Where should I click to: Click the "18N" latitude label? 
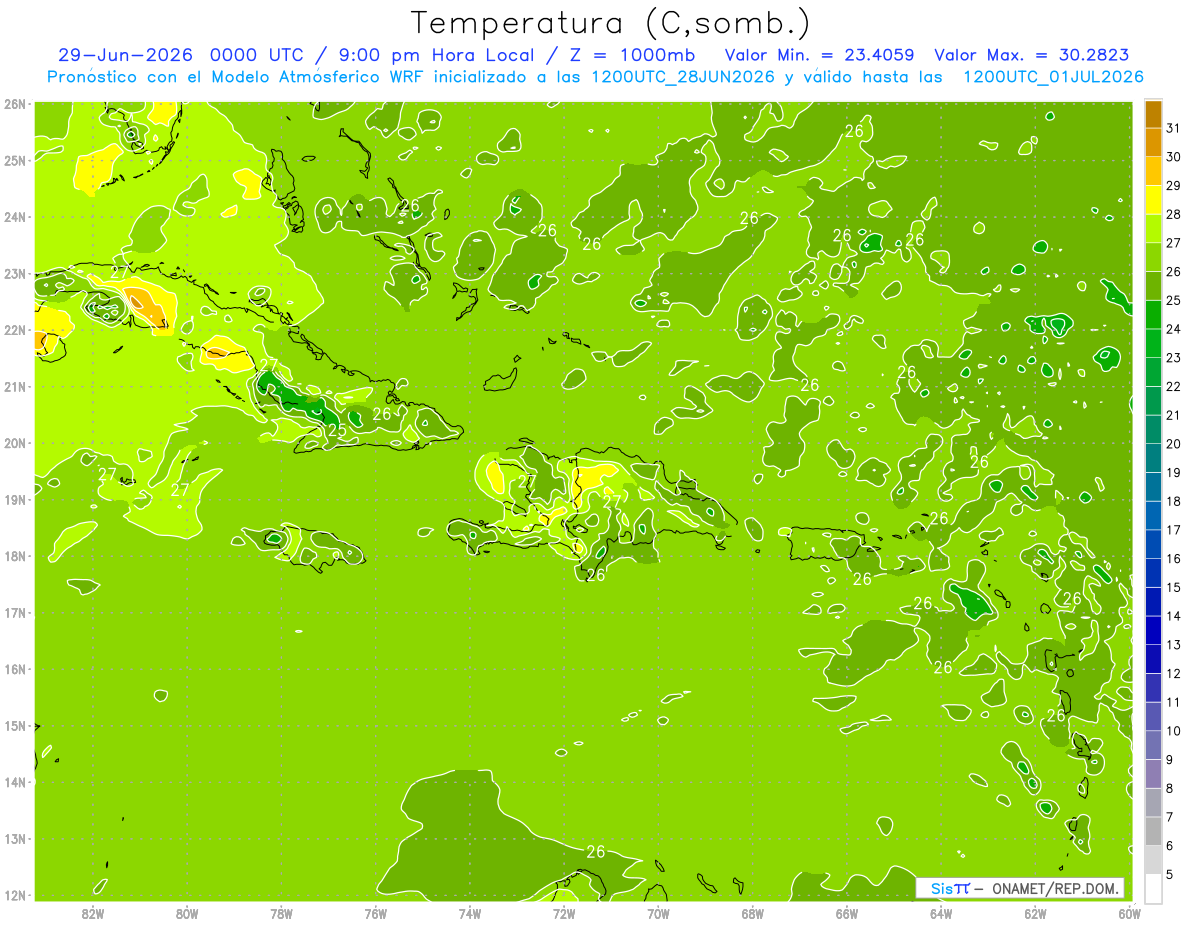[x=16, y=556]
